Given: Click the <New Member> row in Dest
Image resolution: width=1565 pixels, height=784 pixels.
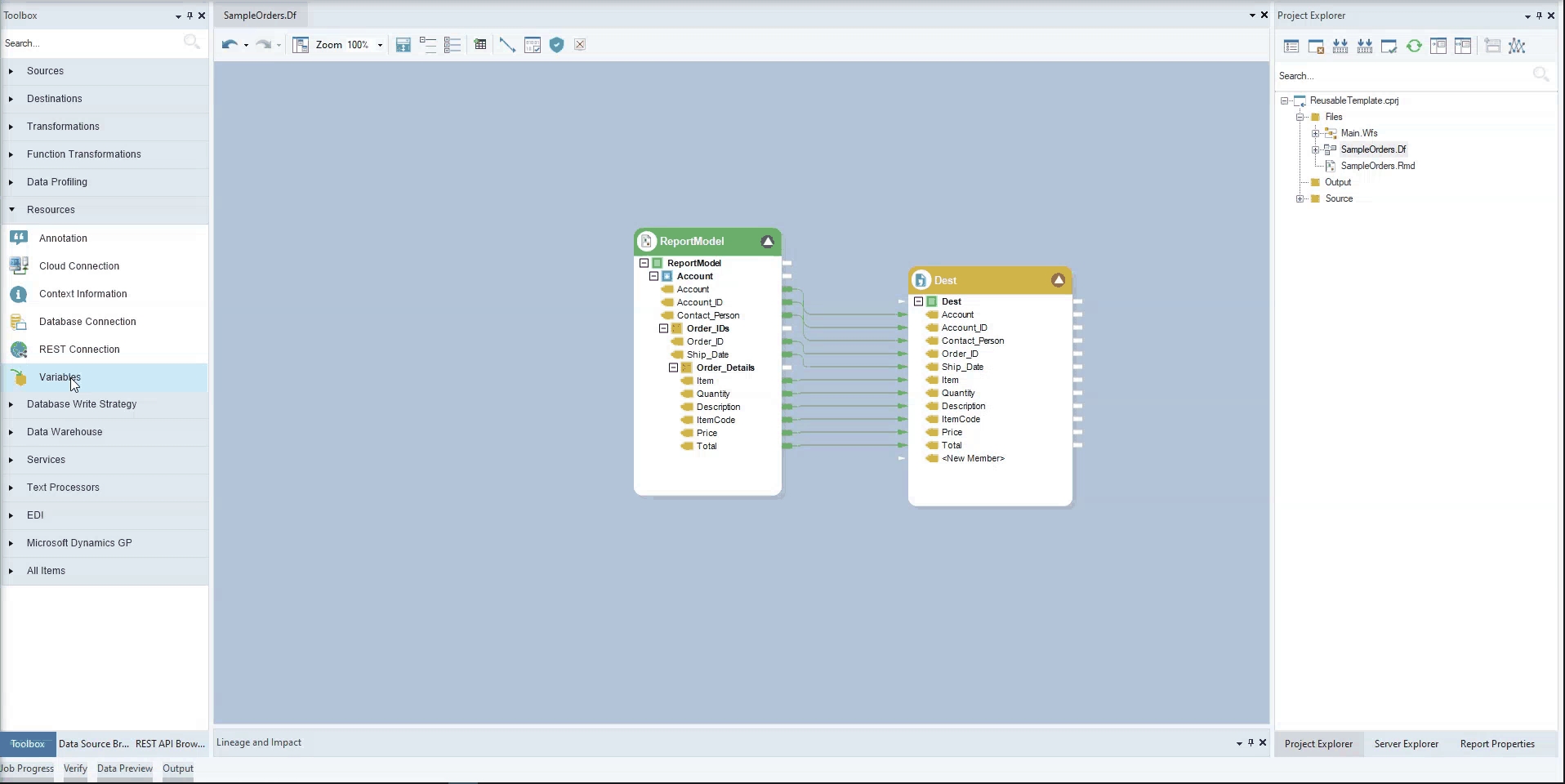Looking at the screenshot, I should click(972, 459).
